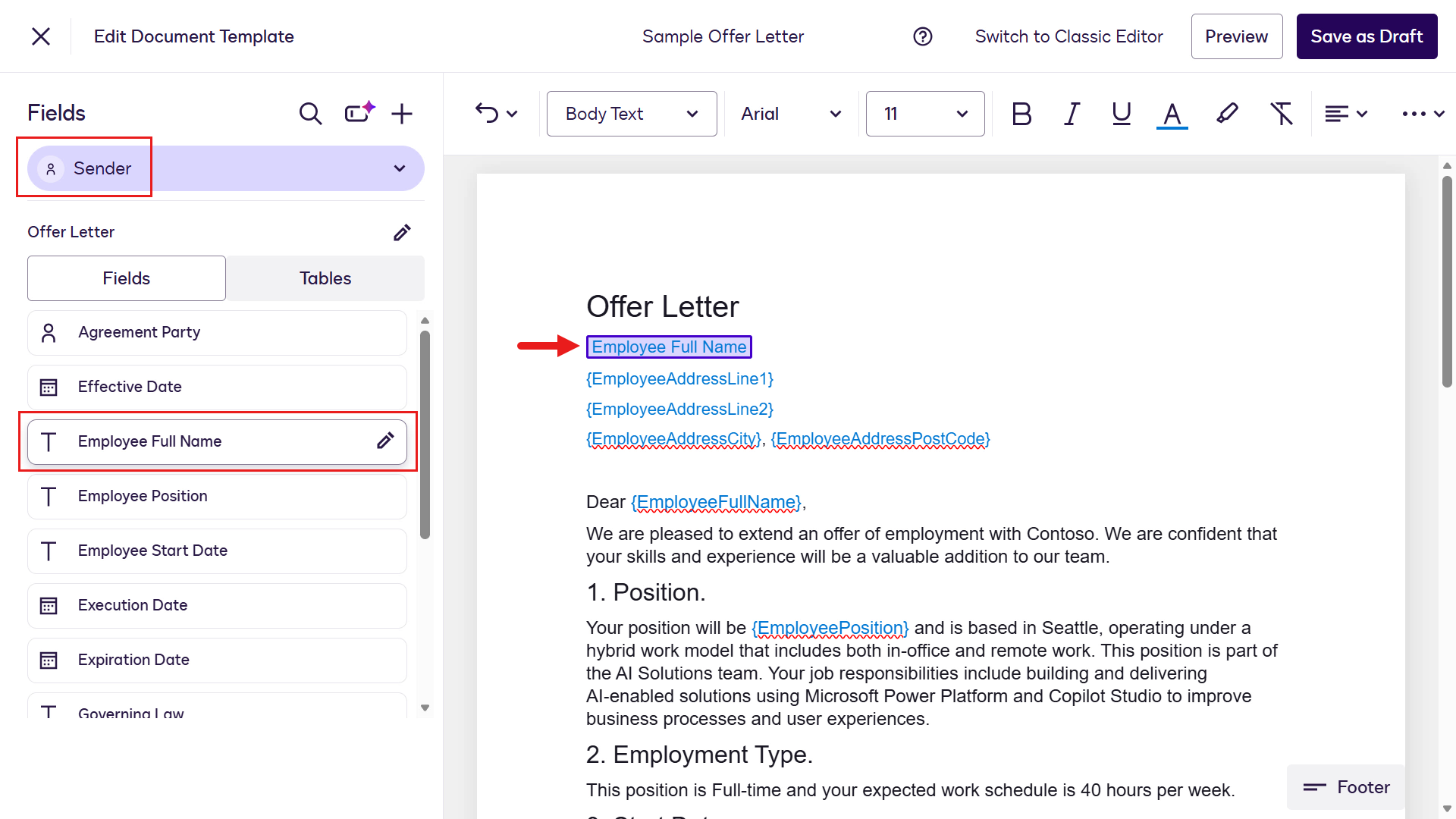Expand the more options chevron
This screenshot has height=819, width=1456.
click(1439, 114)
